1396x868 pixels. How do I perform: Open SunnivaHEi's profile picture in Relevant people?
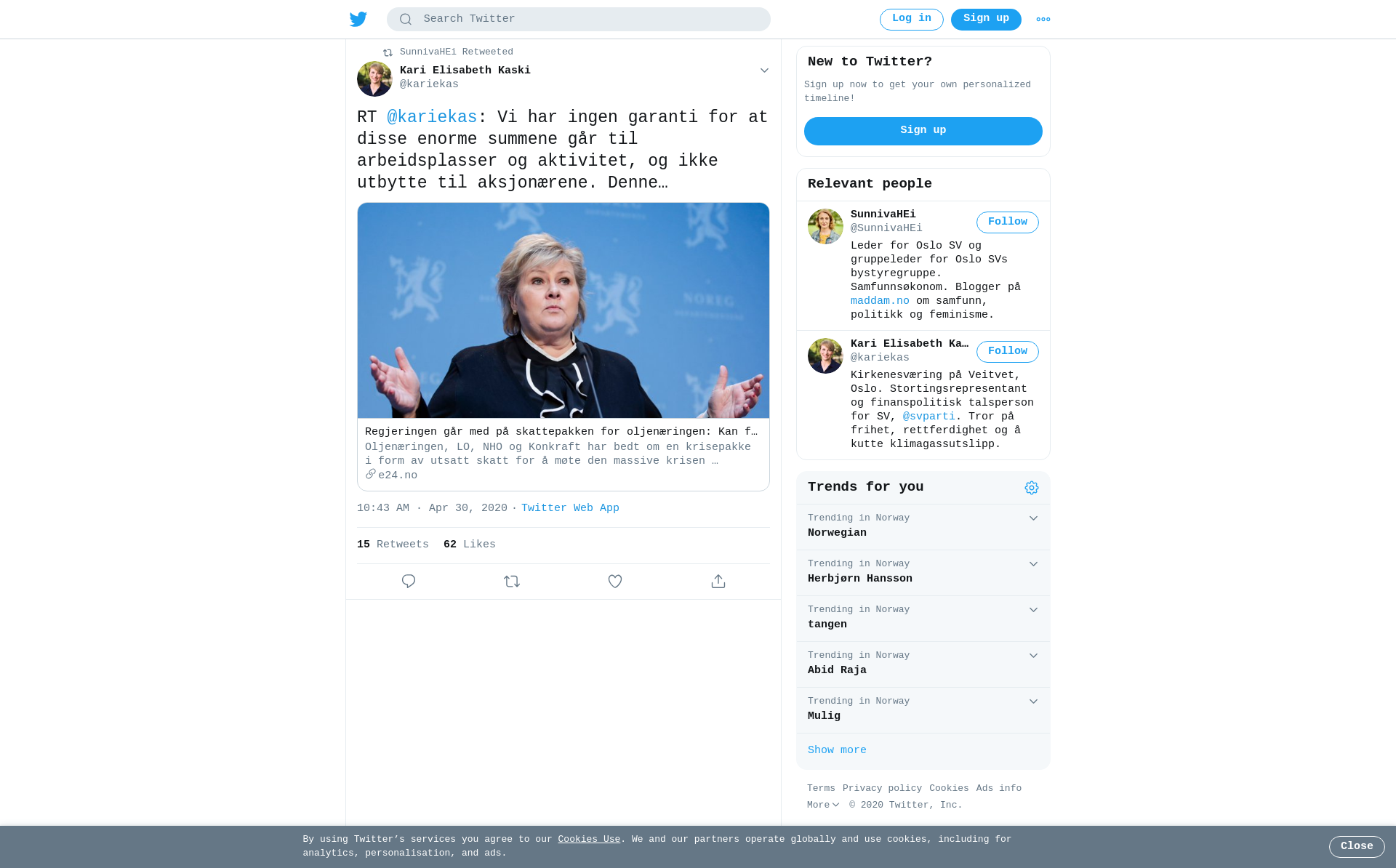pos(825,227)
